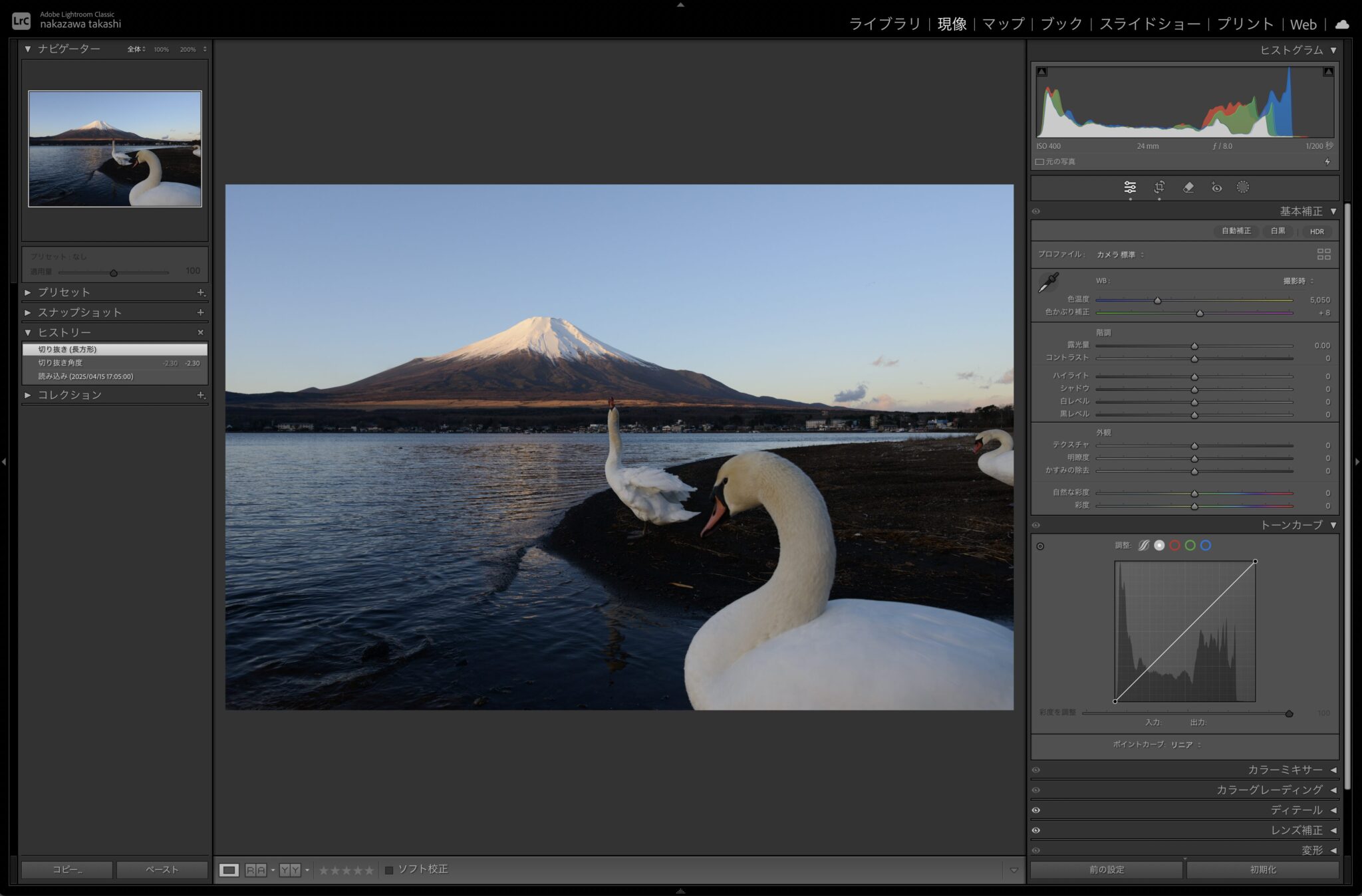Open the プリント module
This screenshot has height=896, width=1362.
click(1244, 25)
